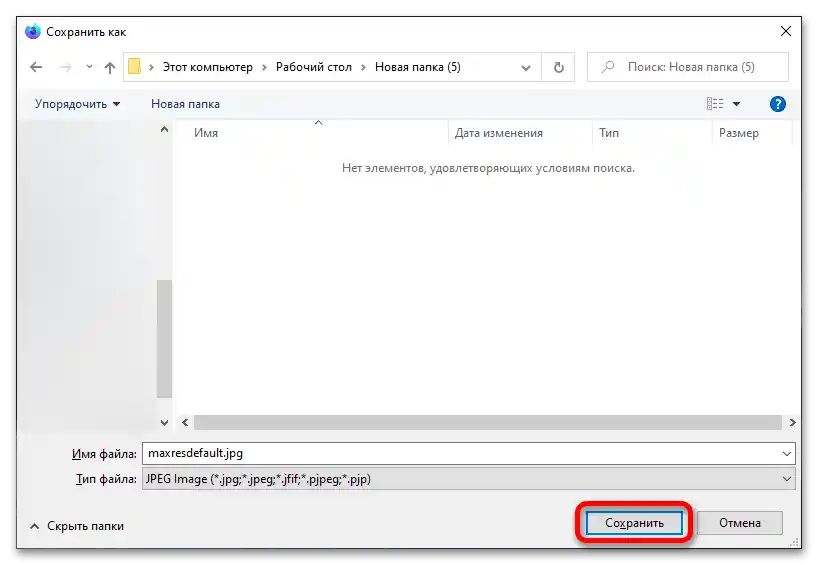Click the 'Сохранить' button
818x565 pixels.
tap(634, 523)
